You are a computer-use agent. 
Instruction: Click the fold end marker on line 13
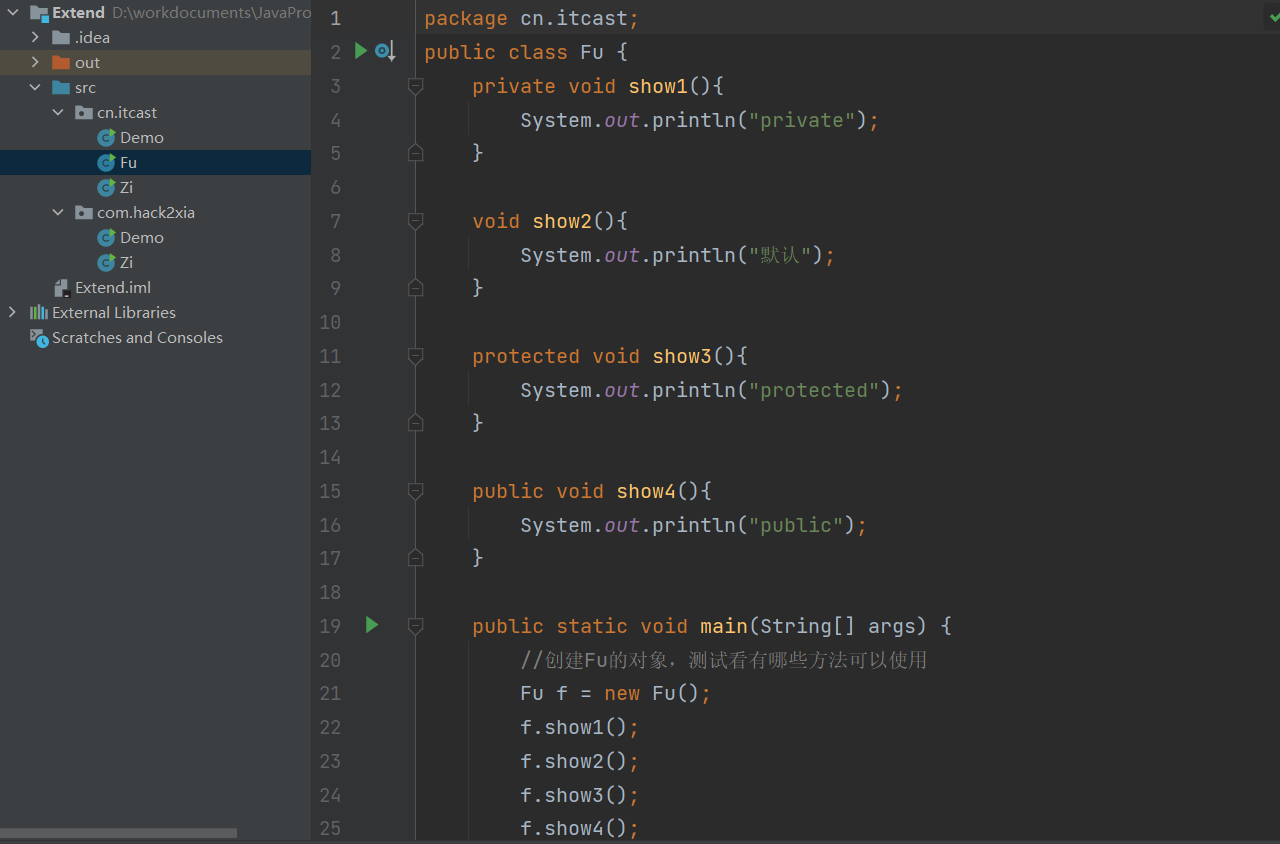click(x=416, y=423)
